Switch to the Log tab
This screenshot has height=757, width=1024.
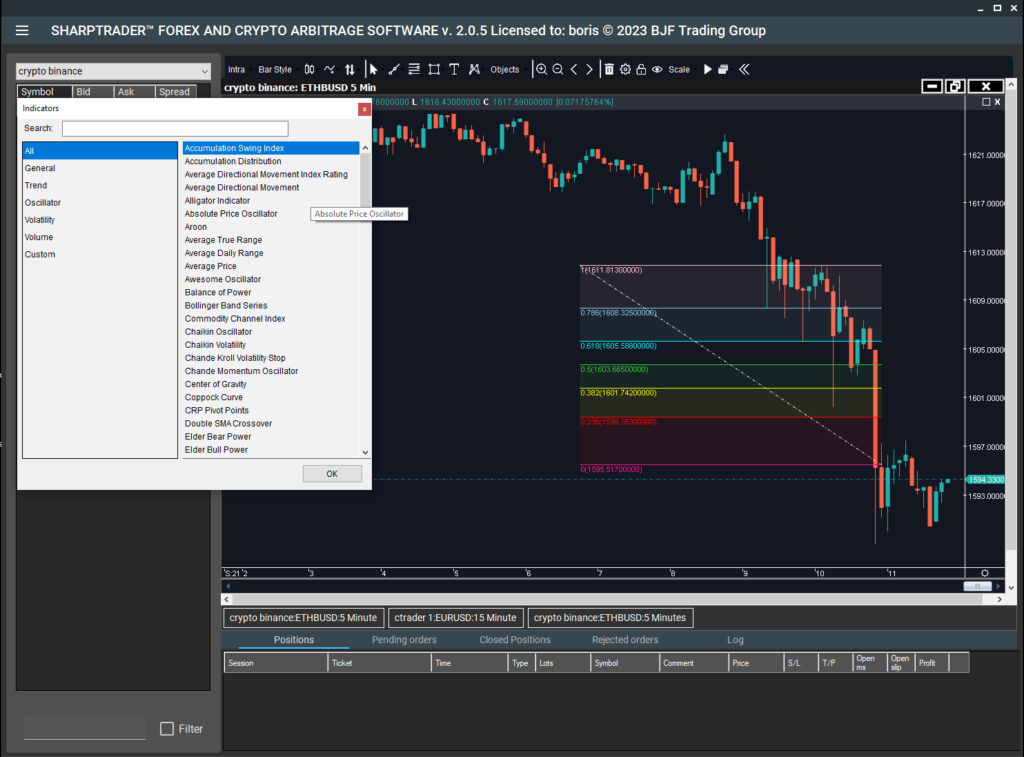pos(735,640)
